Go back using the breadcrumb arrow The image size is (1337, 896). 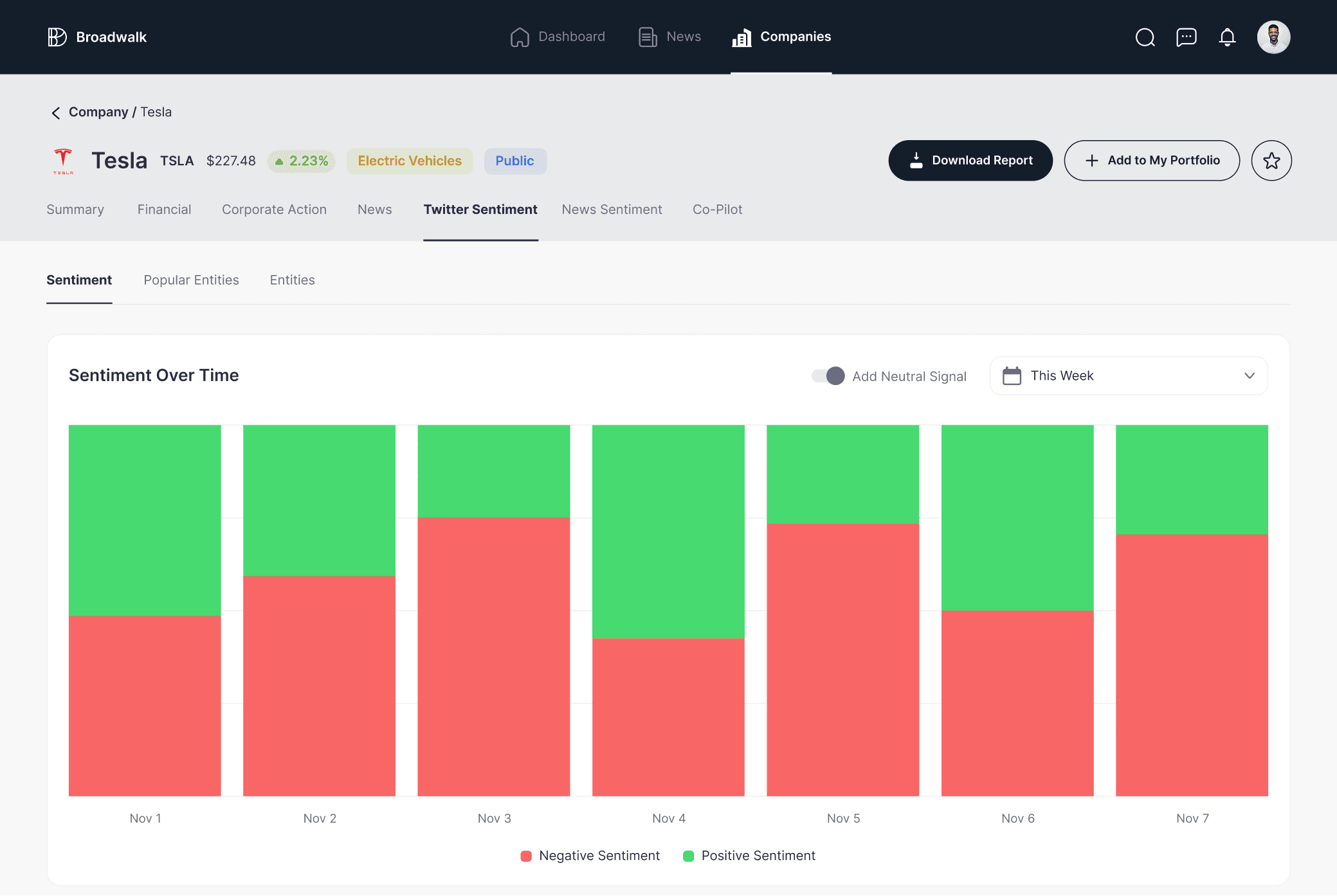point(56,113)
